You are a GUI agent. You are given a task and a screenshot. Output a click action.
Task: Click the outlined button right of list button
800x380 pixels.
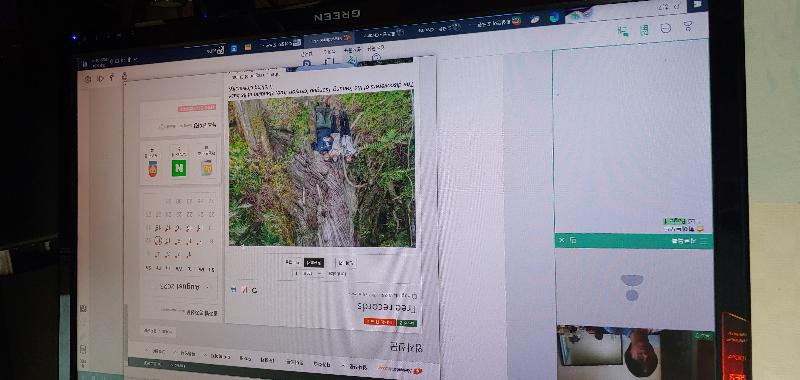pyautogui.click(x=345, y=263)
